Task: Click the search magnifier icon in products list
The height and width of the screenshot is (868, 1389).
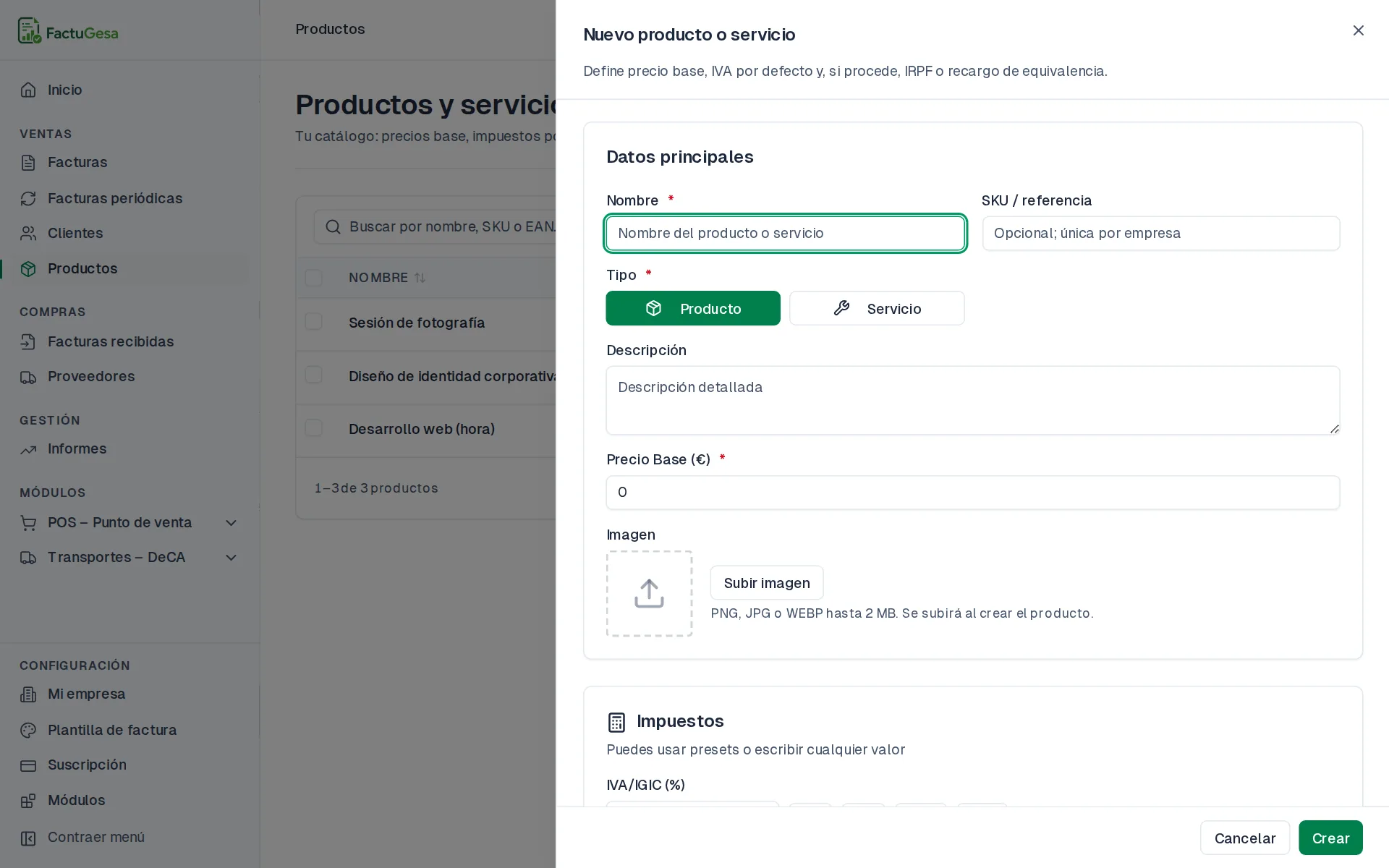Action: 333,227
